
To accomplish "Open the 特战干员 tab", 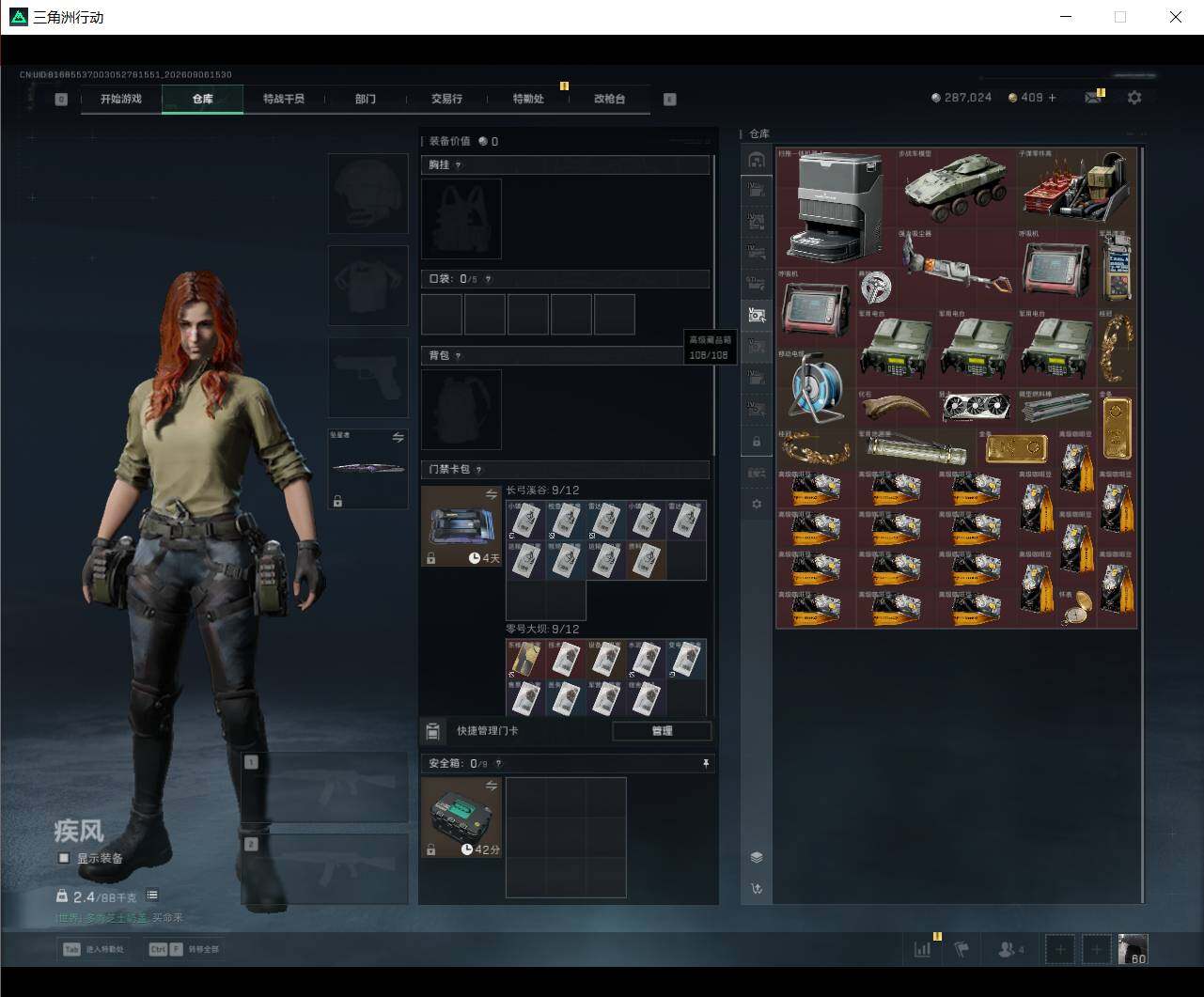I will [284, 99].
